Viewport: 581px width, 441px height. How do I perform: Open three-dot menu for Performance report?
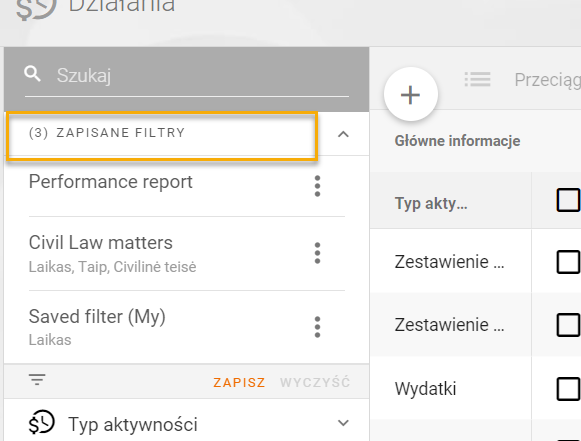coord(317,186)
